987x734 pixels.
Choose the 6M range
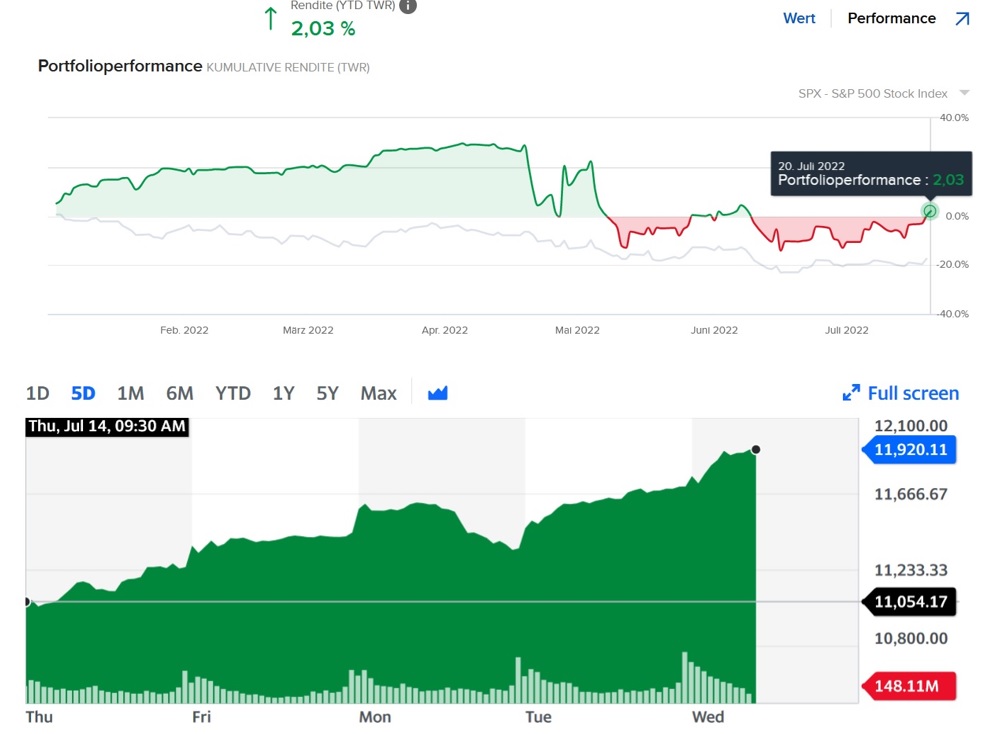pyautogui.click(x=180, y=393)
